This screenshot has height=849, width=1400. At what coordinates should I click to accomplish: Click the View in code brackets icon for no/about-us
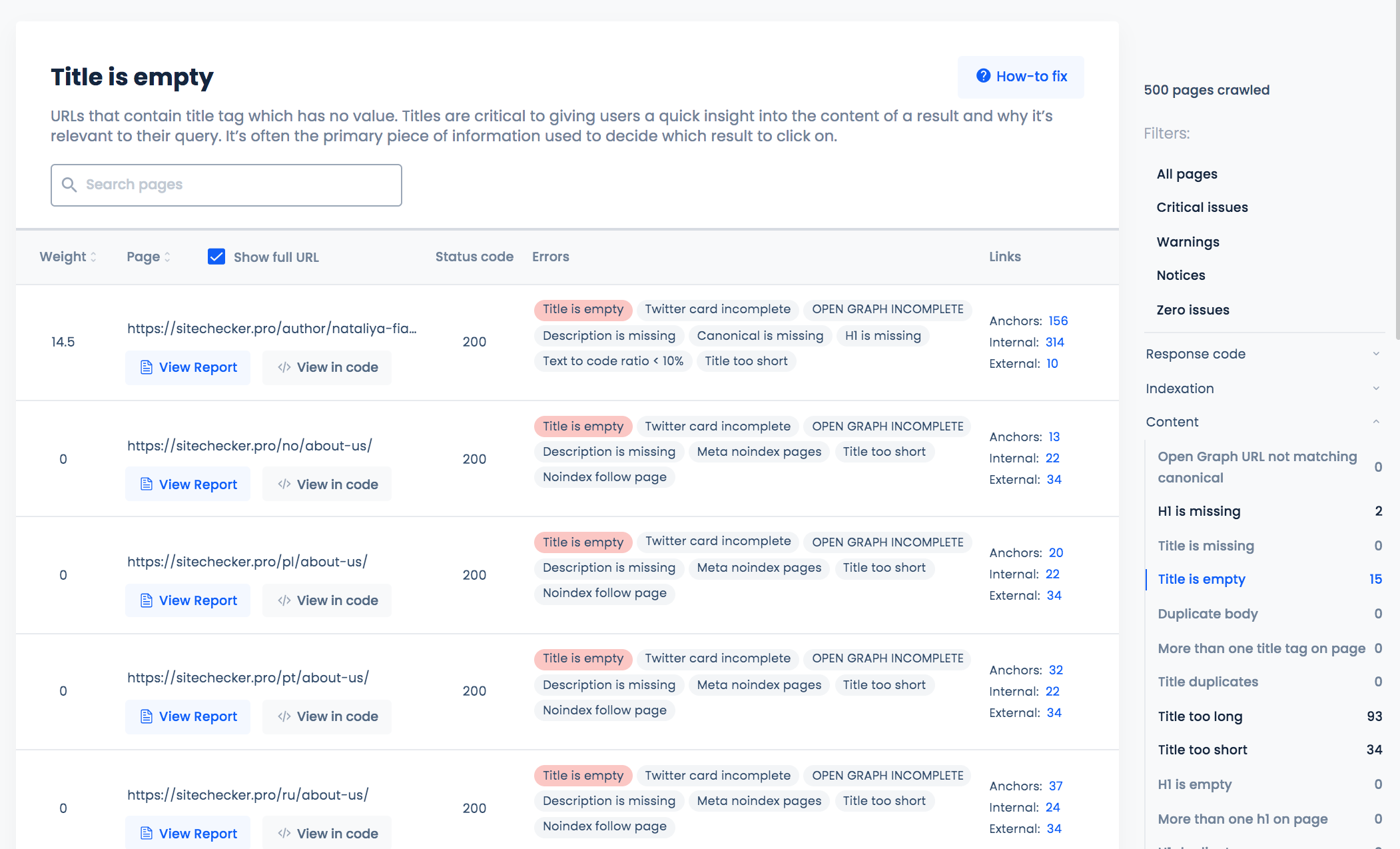click(284, 484)
